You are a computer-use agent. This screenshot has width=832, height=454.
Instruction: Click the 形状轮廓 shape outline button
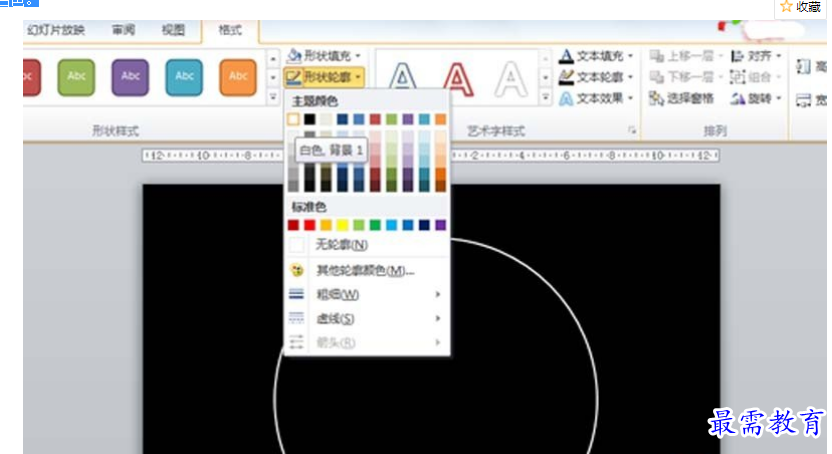pos(324,77)
